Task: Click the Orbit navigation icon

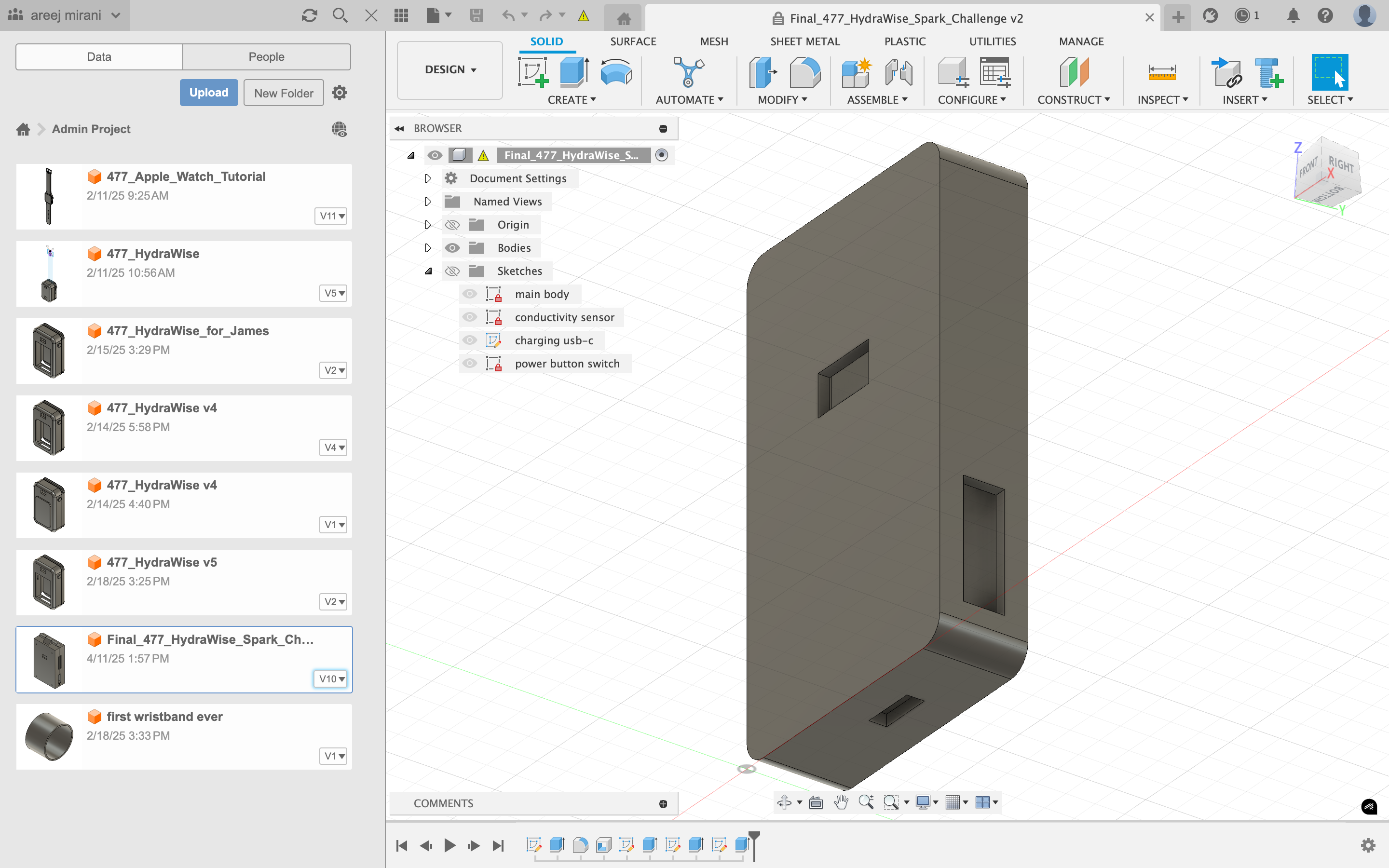Action: pos(784,802)
